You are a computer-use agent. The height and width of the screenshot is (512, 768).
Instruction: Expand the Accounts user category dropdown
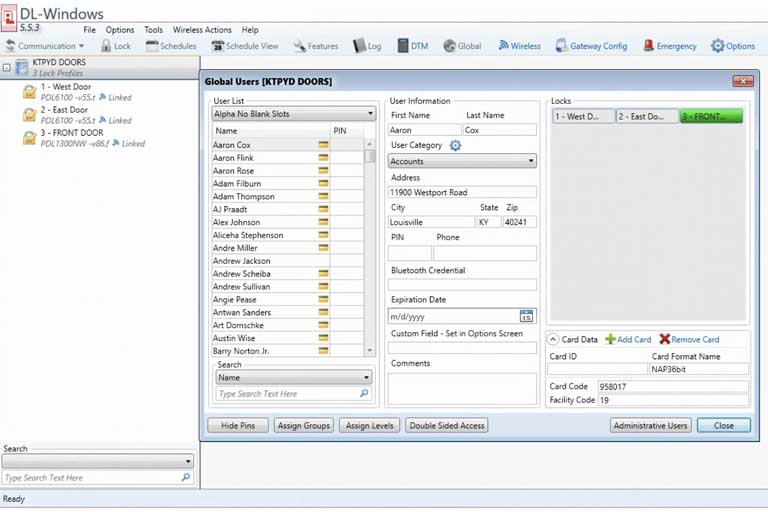(x=462, y=161)
